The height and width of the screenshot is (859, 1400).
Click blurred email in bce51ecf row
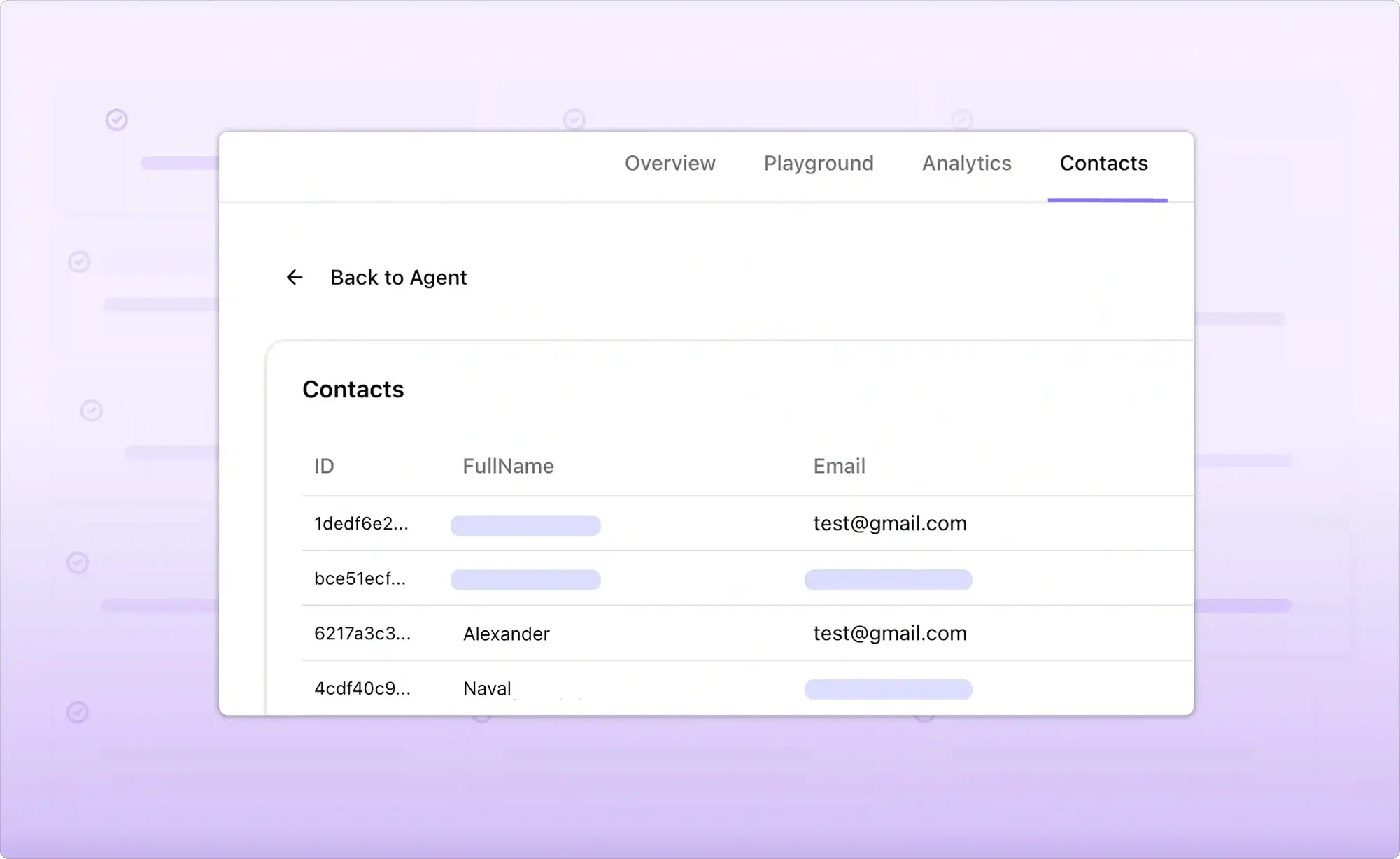tap(888, 580)
